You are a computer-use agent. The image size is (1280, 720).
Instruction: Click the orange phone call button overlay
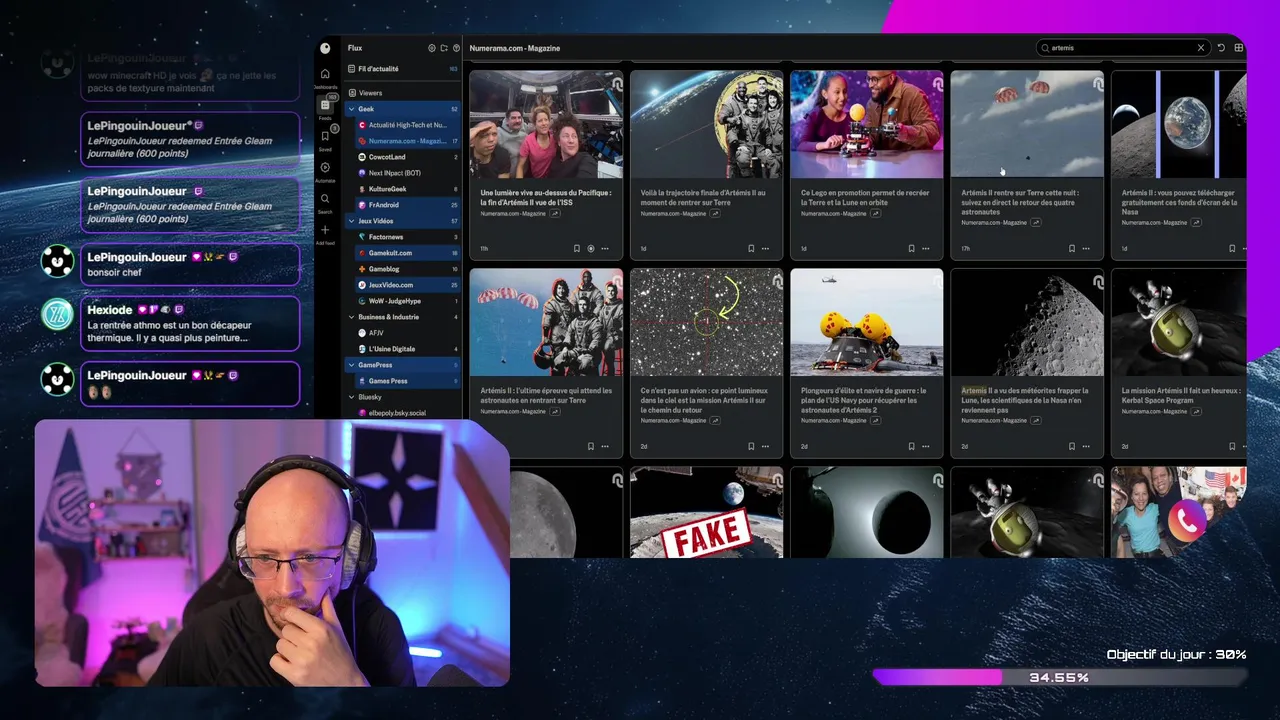[x=1187, y=520]
